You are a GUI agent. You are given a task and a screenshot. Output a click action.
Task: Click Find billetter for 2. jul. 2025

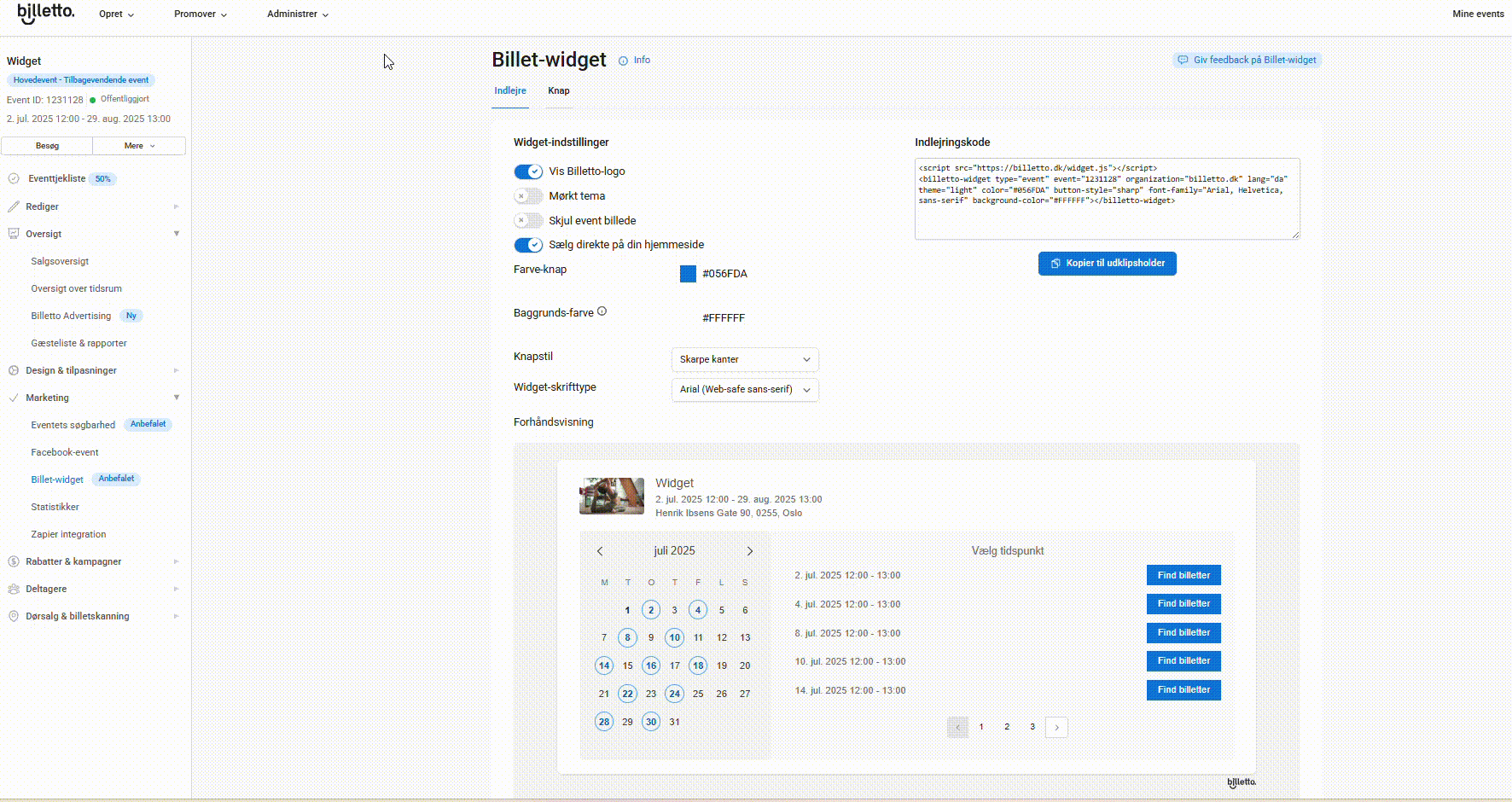tap(1183, 576)
